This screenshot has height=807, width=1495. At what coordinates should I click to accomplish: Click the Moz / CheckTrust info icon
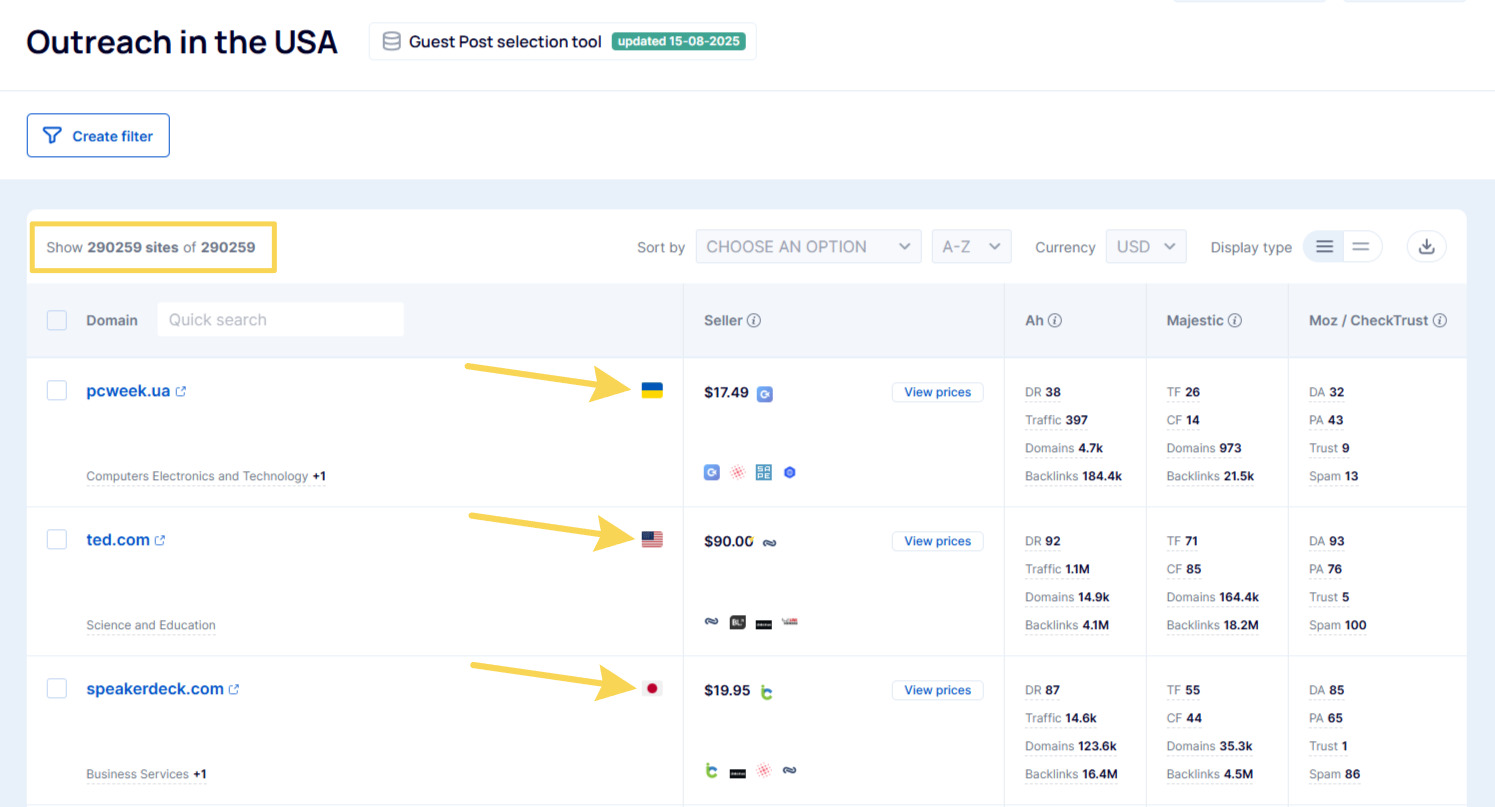[1440, 321]
